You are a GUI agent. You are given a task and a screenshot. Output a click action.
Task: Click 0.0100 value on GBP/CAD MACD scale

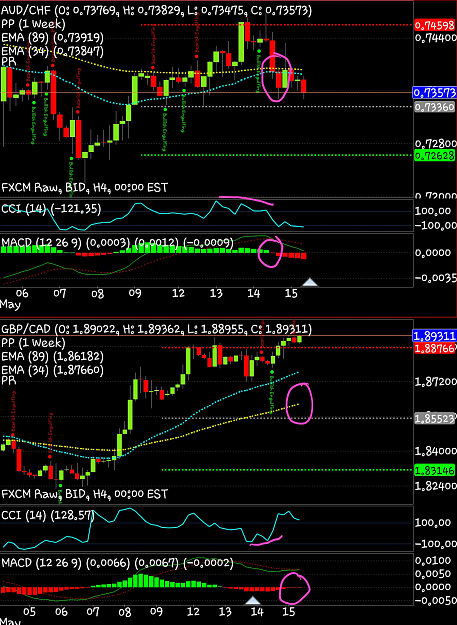point(435,561)
